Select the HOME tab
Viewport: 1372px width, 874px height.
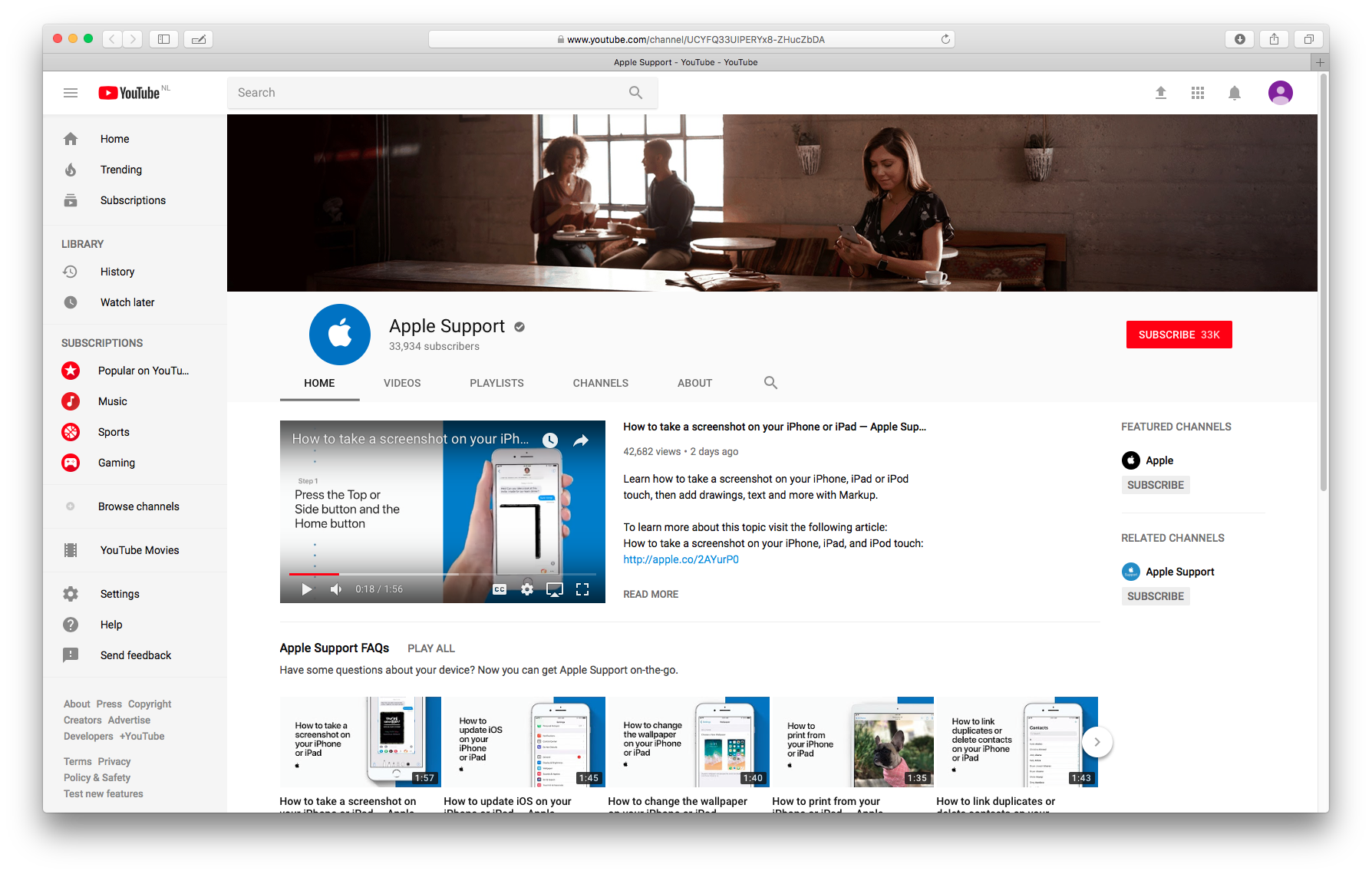pyautogui.click(x=319, y=383)
